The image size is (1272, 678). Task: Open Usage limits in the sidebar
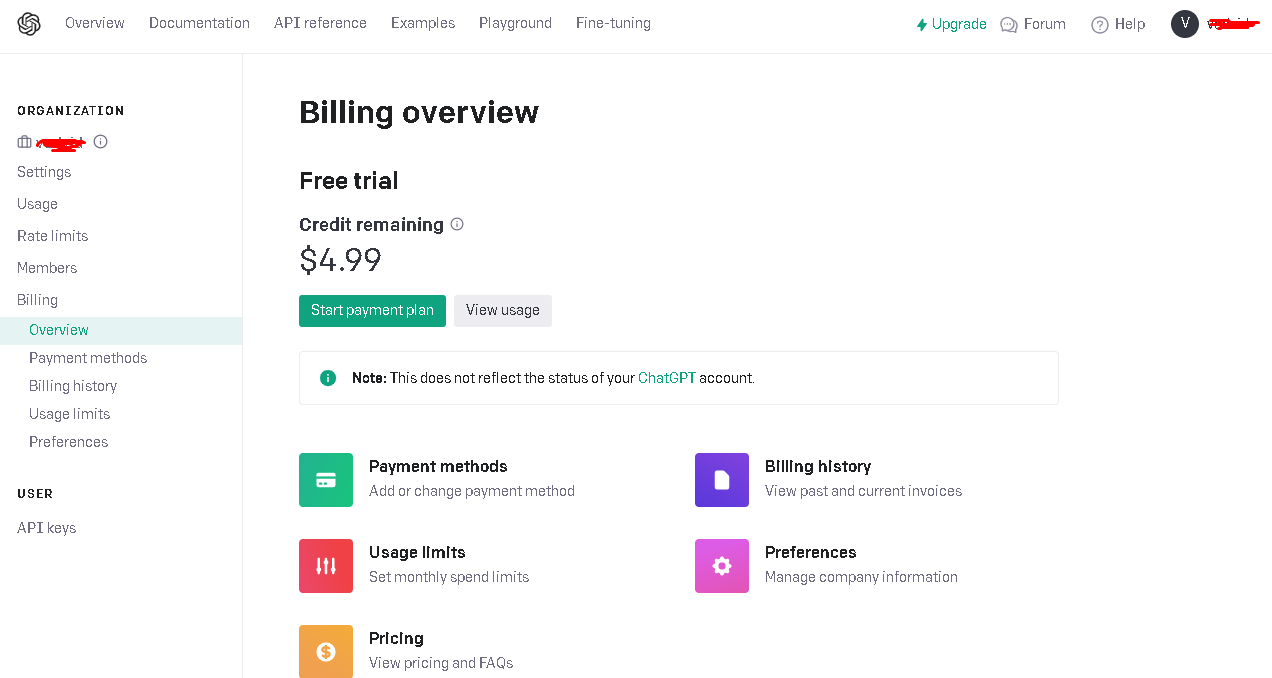tap(70, 414)
